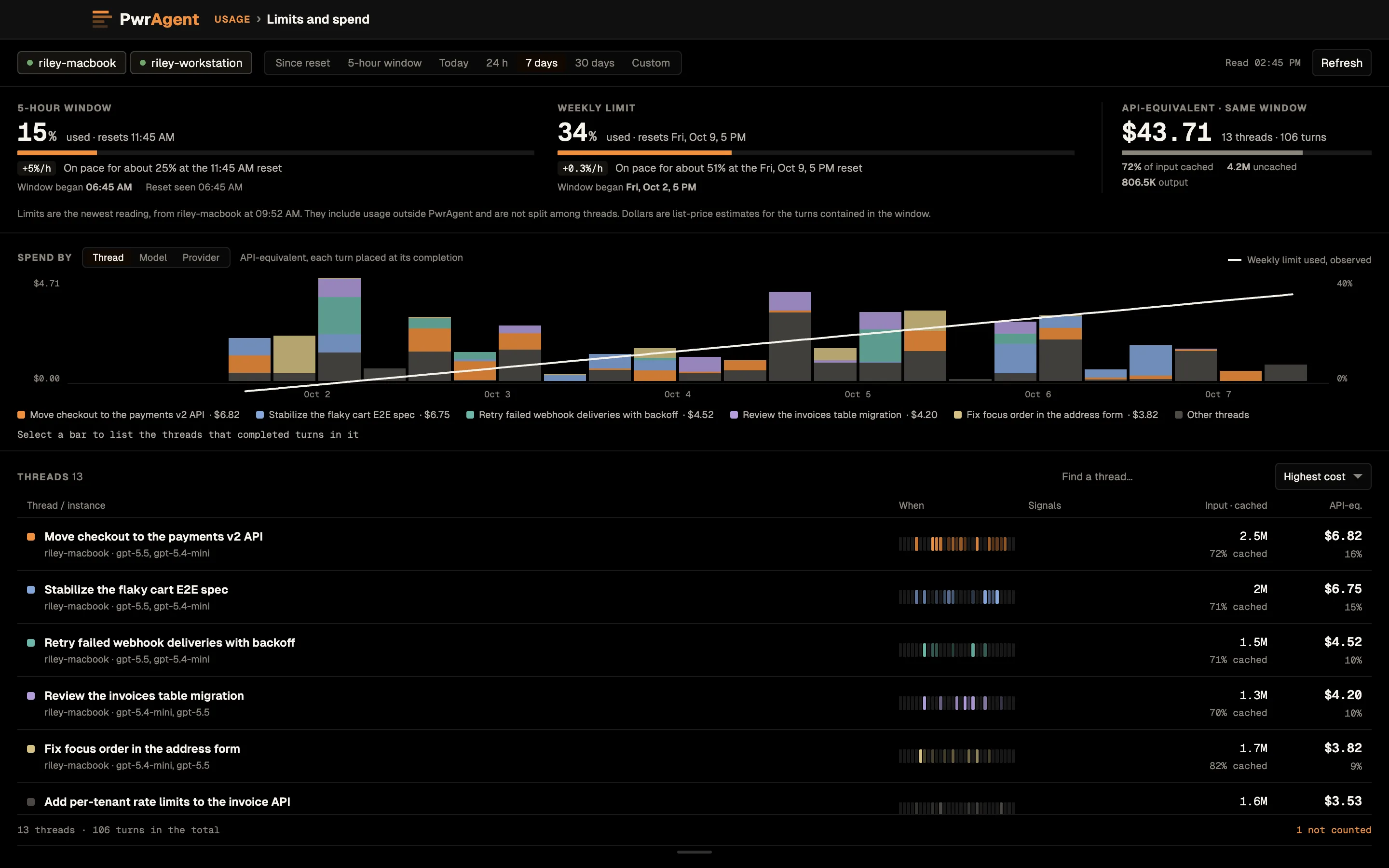The image size is (1389, 868).
Task: Click the blue Stabilize flaky cart legend swatch
Action: pyautogui.click(x=260, y=415)
